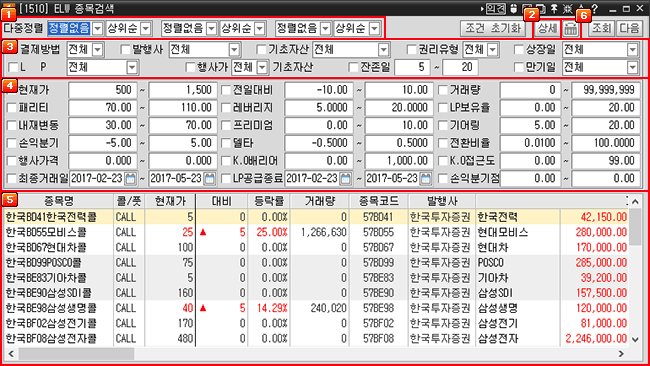Open the 최종거래일 end date calendar
Screen dimensions: 650x366
coord(210,179)
